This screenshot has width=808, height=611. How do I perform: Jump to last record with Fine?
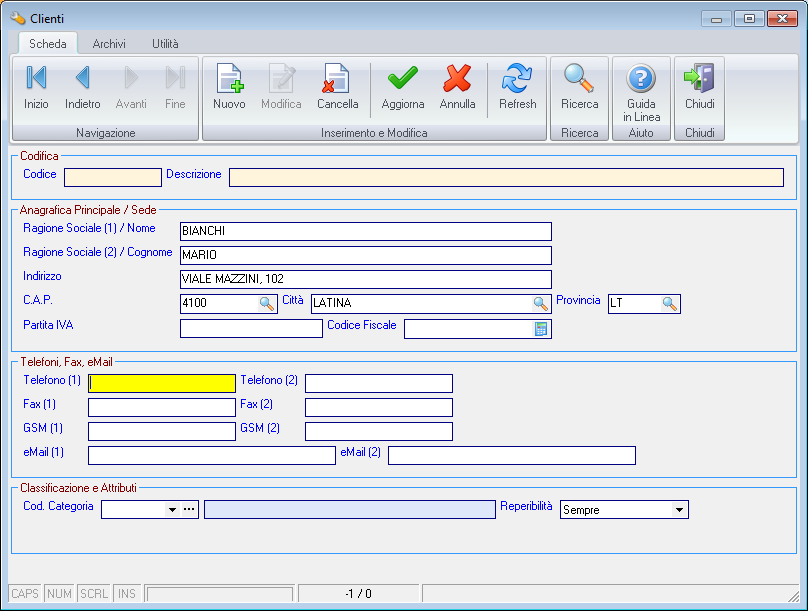pos(175,88)
